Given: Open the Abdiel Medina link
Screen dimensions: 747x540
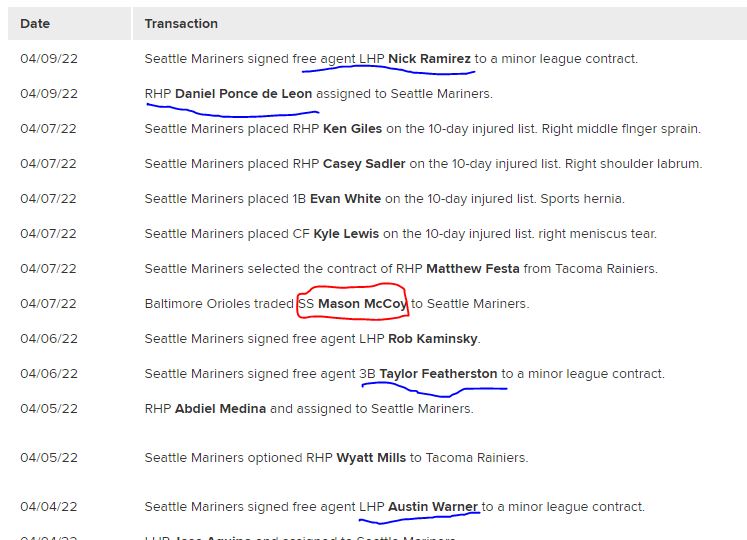Looking at the screenshot, I should tap(220, 409).
